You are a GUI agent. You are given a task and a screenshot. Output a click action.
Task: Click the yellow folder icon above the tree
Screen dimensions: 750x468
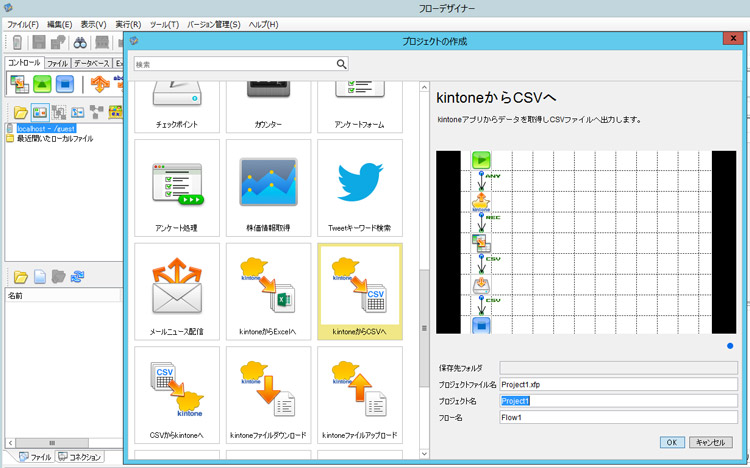(21, 112)
